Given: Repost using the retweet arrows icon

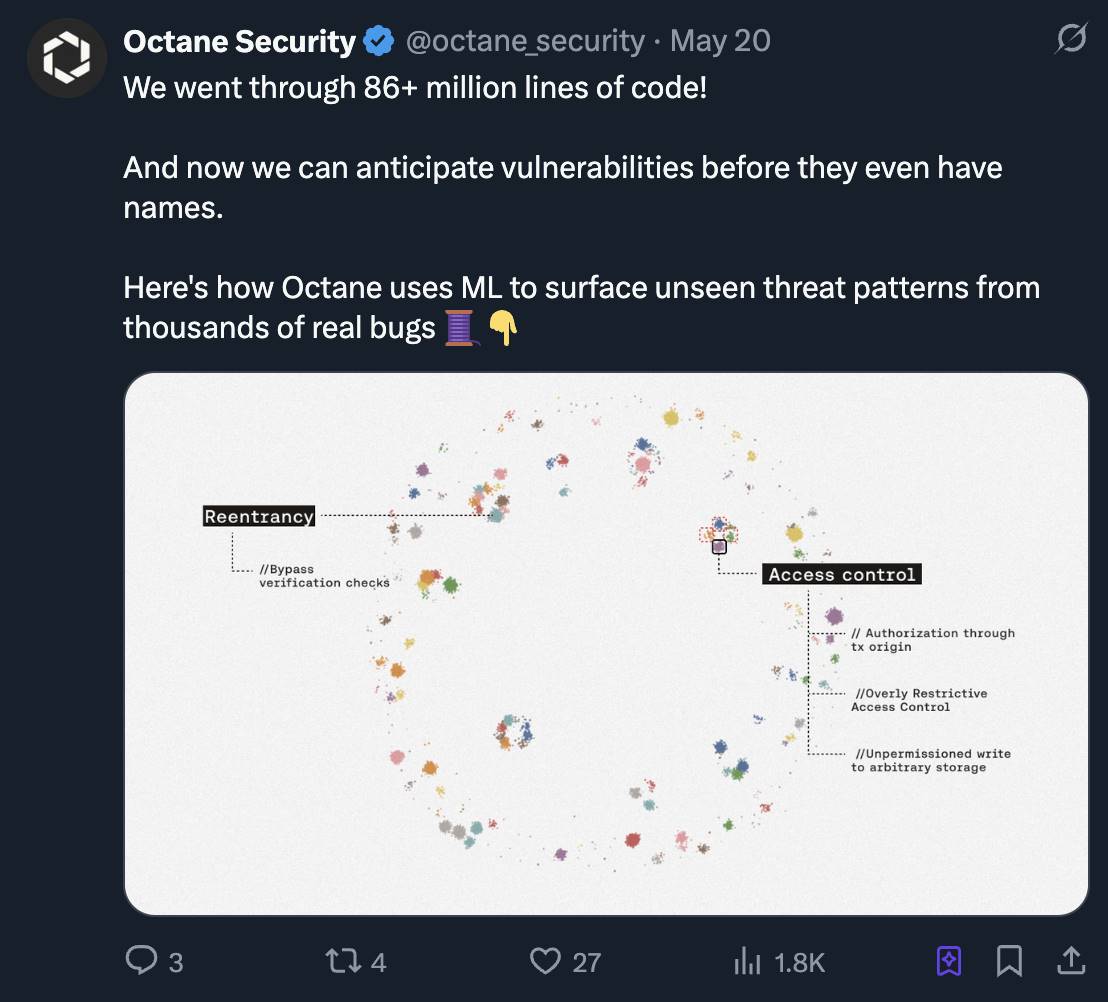Looking at the screenshot, I should coord(342,961).
